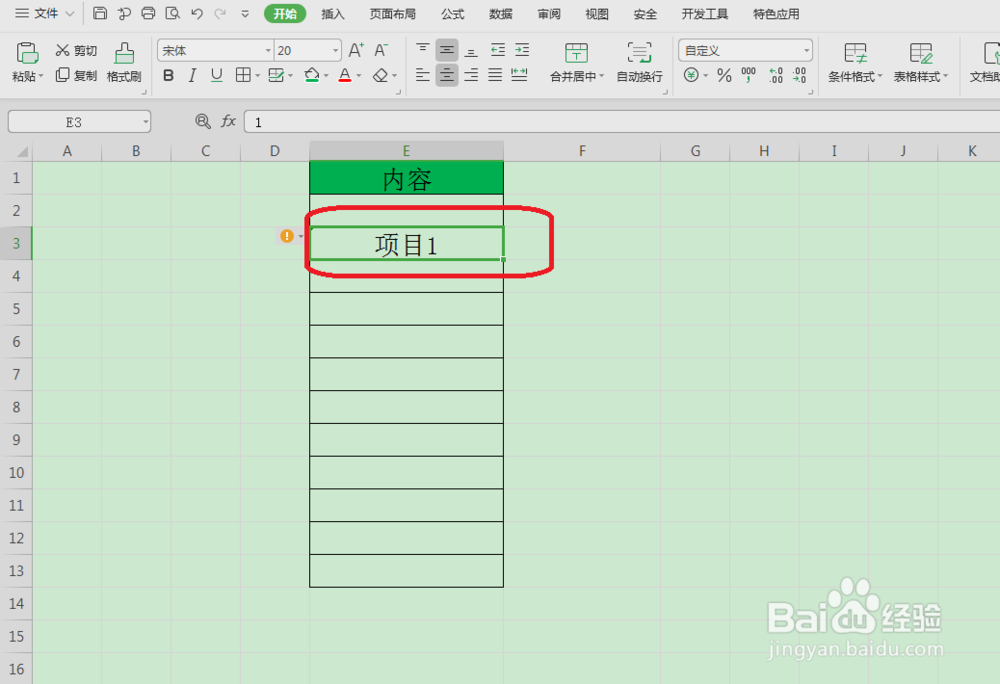Toggle center horizontal alignment
The height and width of the screenshot is (684, 1000).
tap(446, 75)
